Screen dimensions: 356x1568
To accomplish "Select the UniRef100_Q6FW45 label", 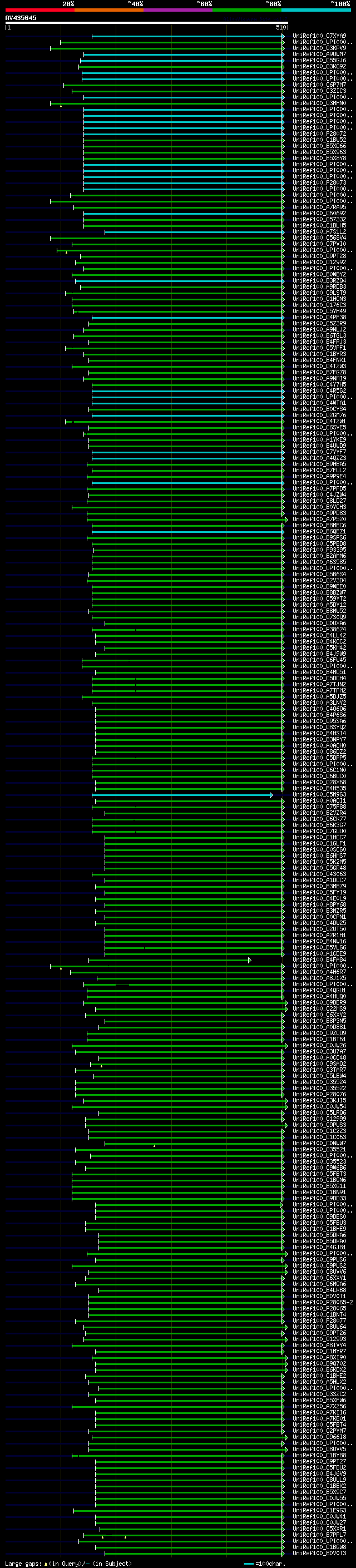I will [x=319, y=660].
